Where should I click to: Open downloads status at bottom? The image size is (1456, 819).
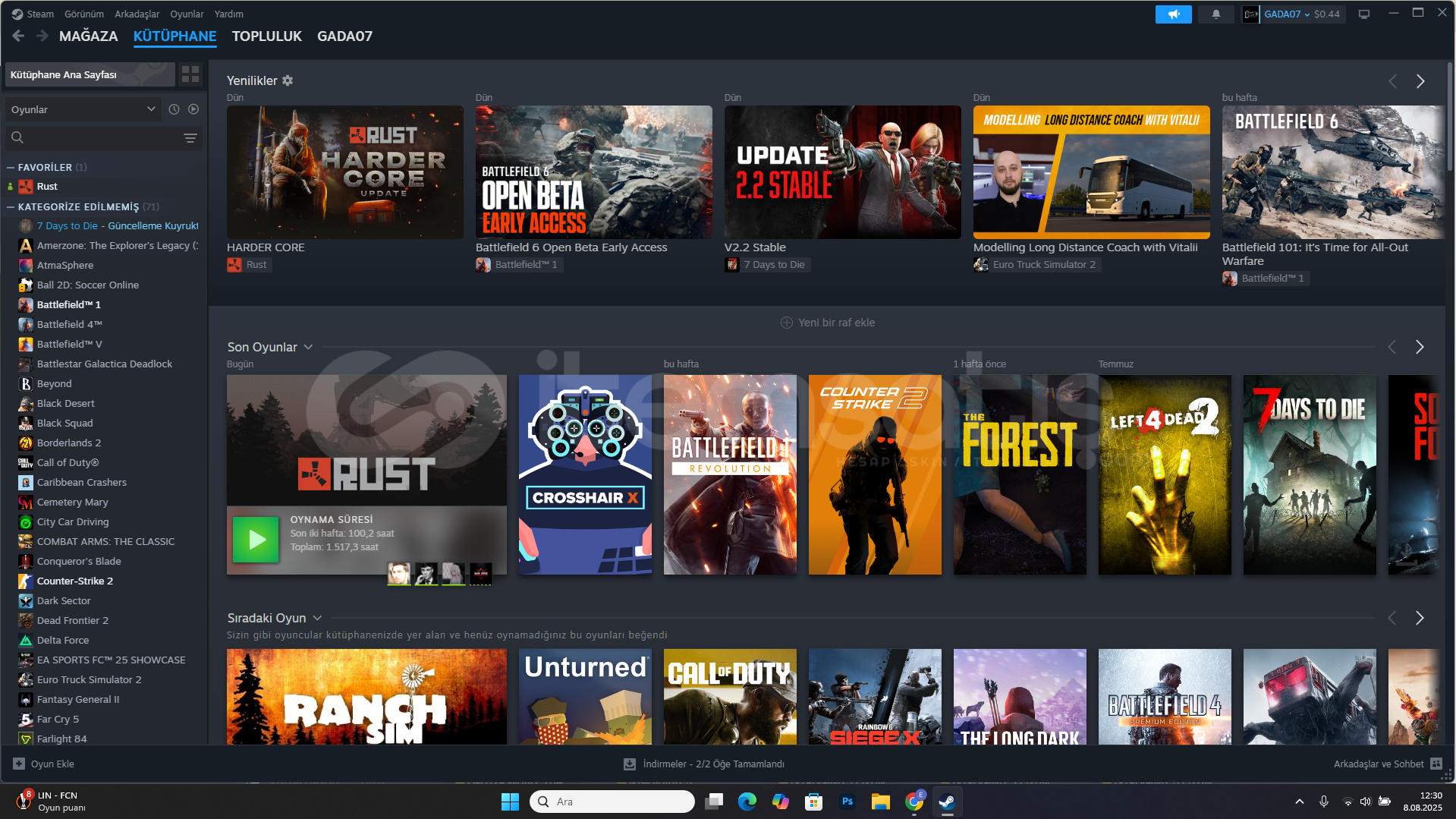pos(704,764)
